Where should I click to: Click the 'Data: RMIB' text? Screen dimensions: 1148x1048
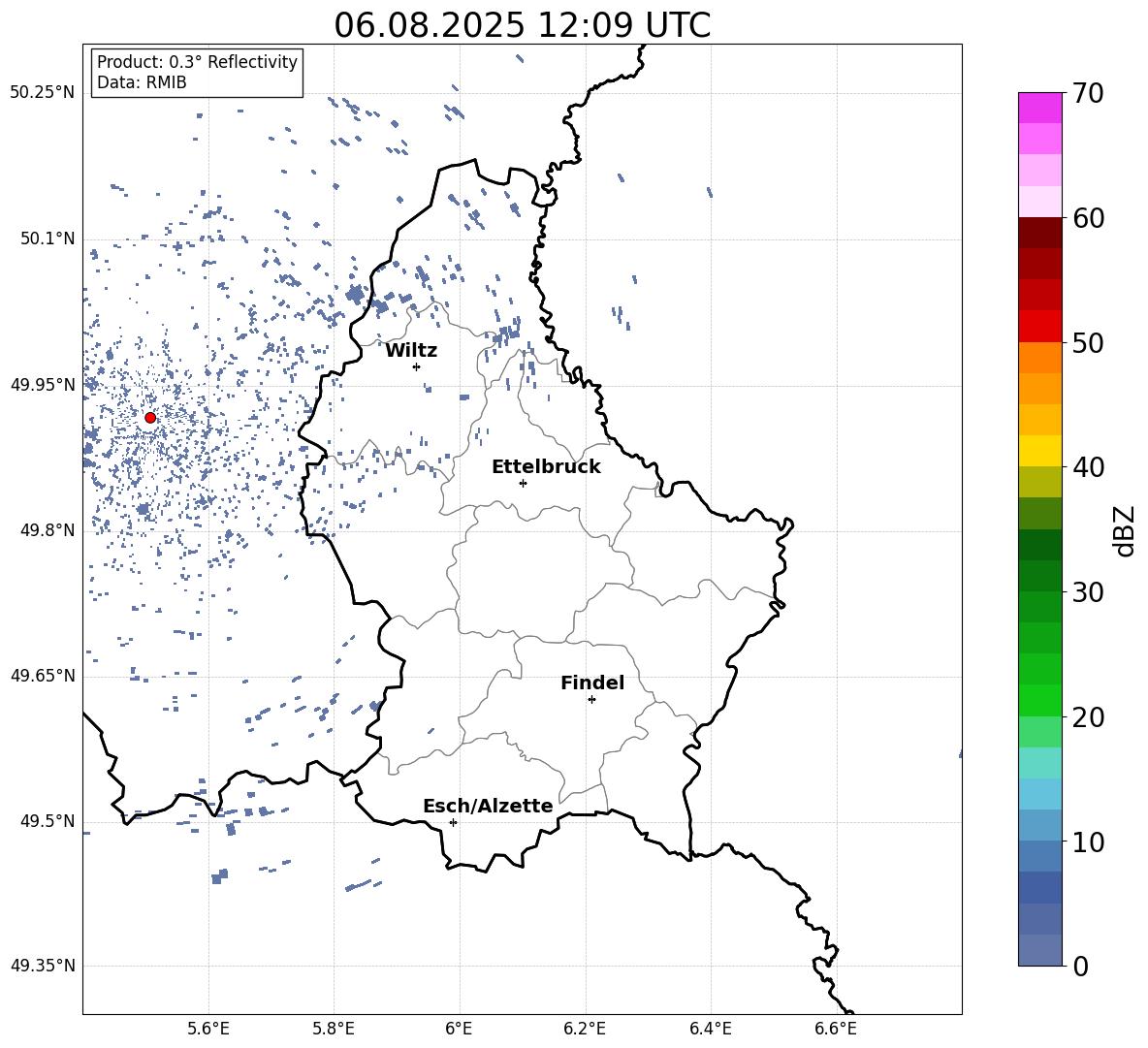coord(142,82)
